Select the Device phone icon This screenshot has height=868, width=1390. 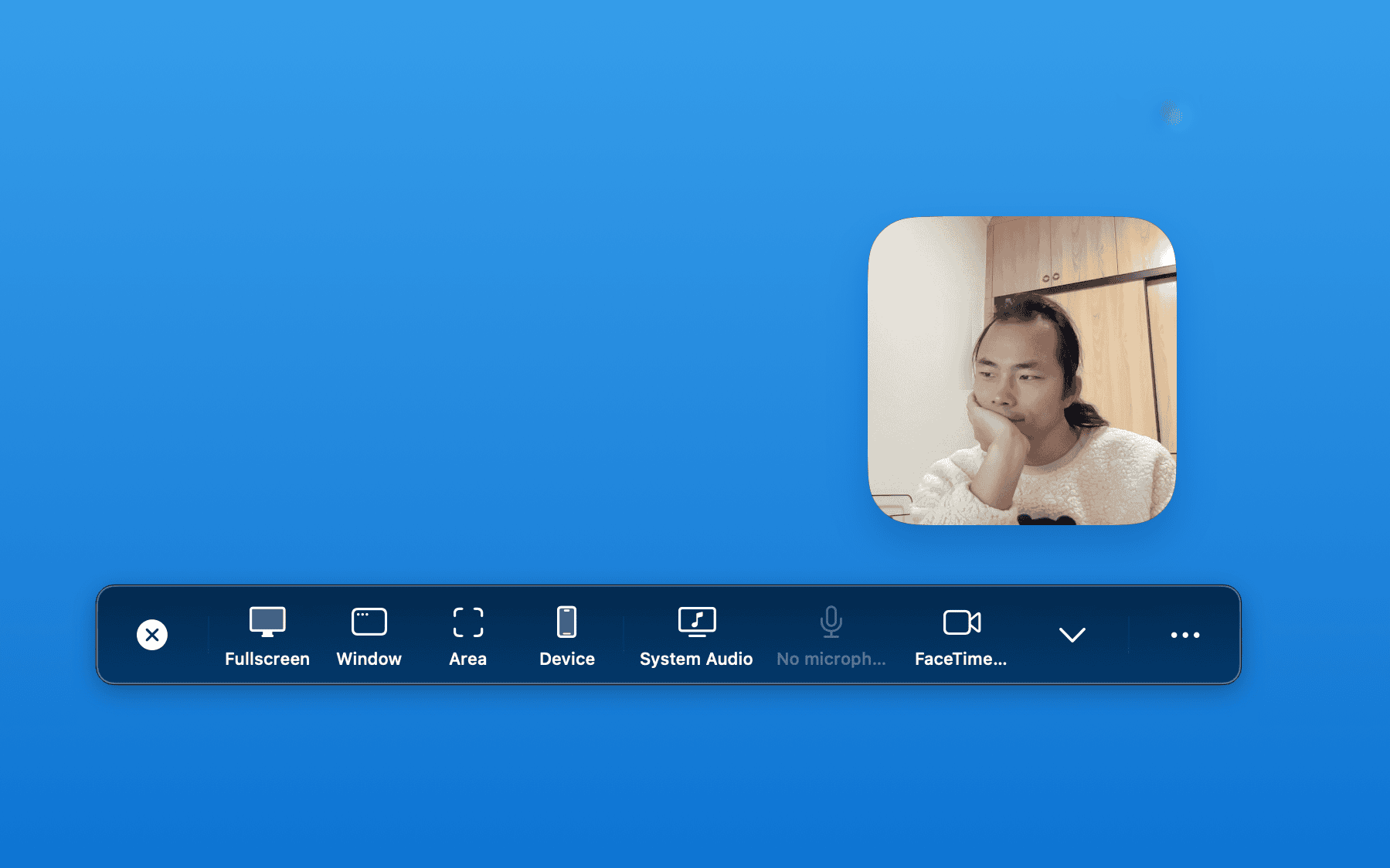[567, 622]
